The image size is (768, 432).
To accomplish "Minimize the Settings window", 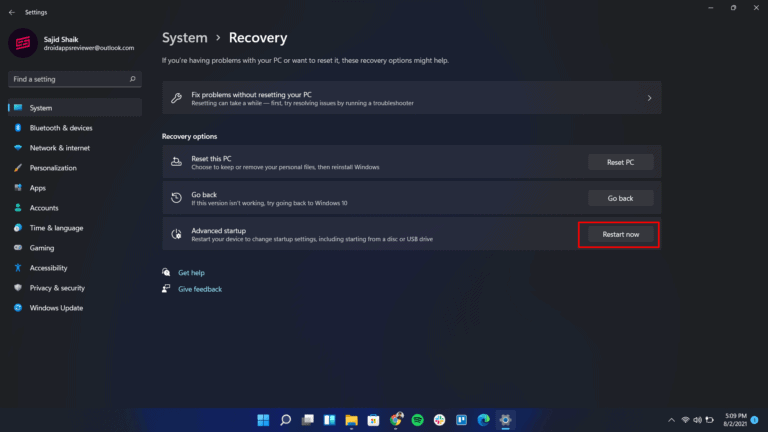I will (x=711, y=8).
